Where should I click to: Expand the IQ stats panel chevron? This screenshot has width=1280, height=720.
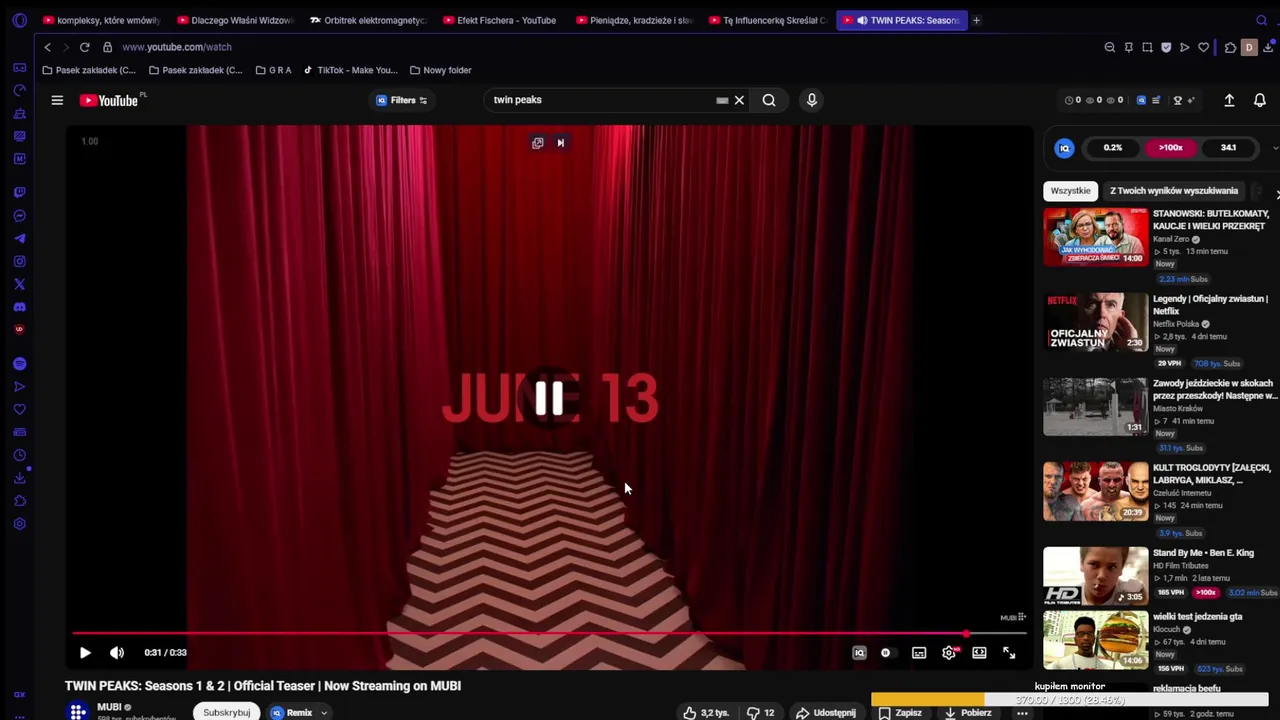pyautogui.click(x=1274, y=148)
